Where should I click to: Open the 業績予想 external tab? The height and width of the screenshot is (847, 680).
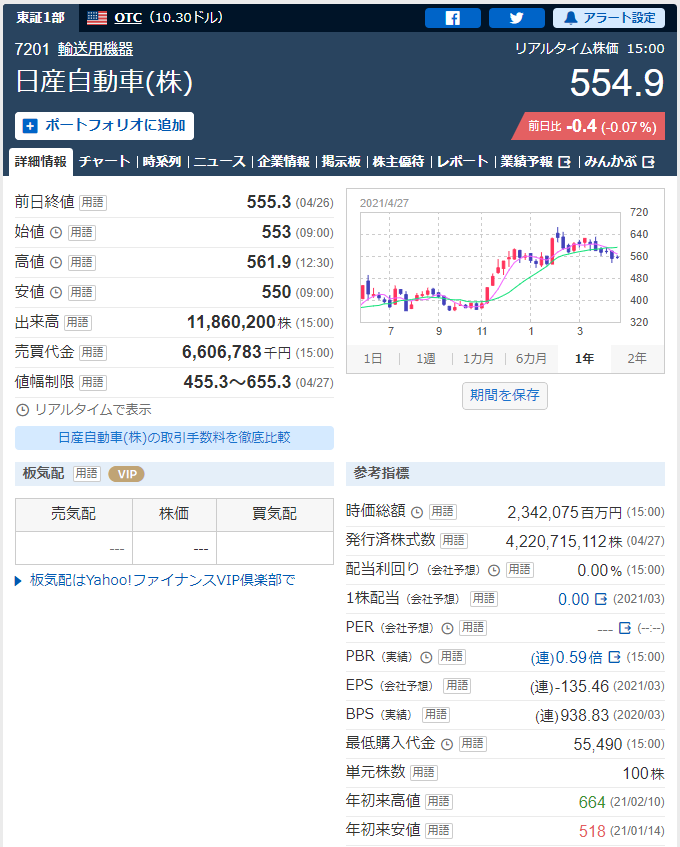(x=535, y=162)
